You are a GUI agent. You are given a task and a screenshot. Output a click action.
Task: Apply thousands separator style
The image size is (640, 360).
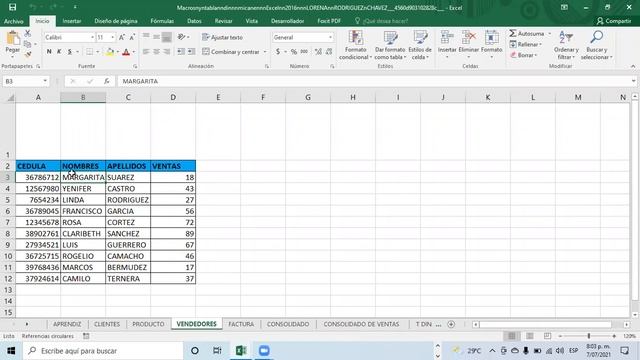304,52
